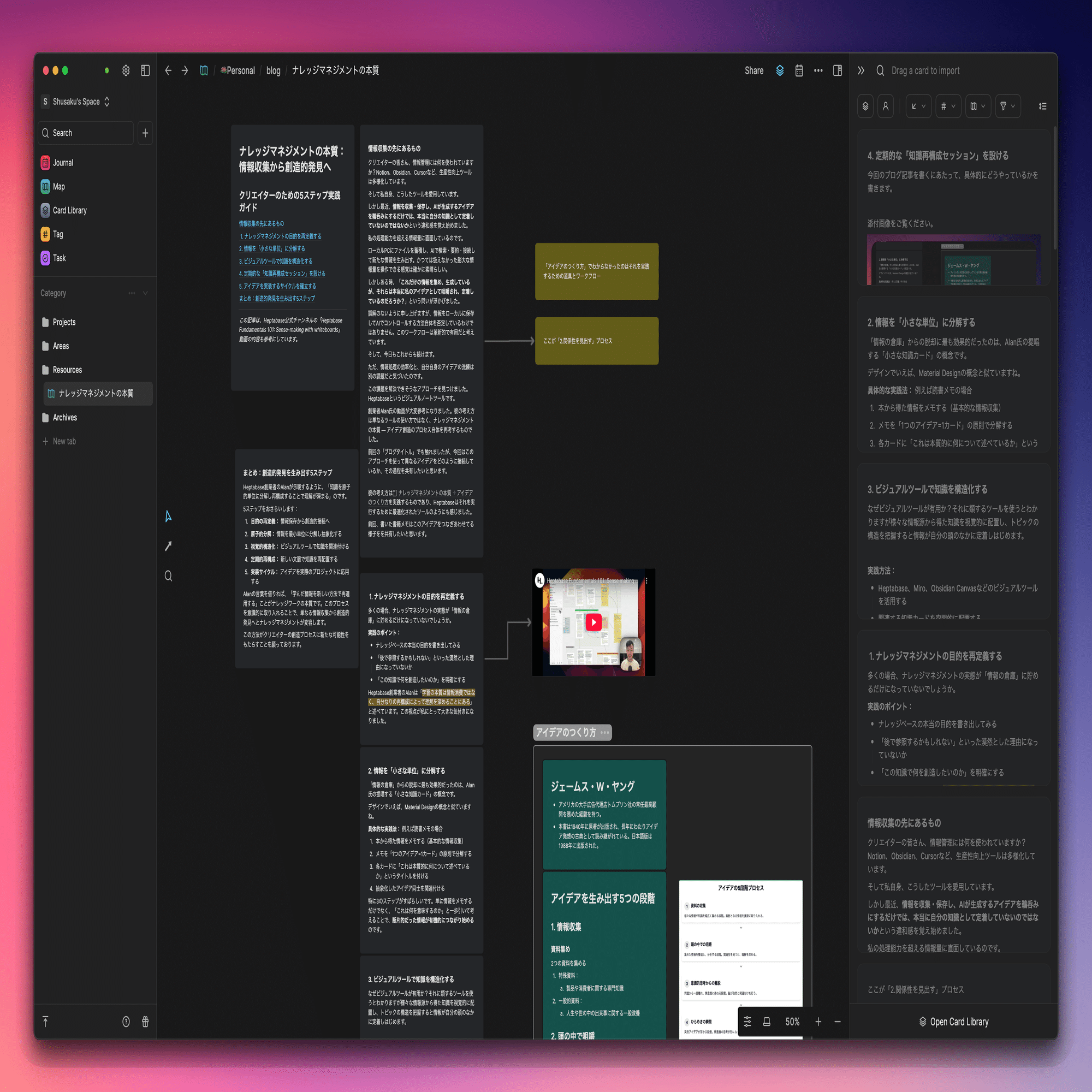This screenshot has width=1092, height=1092.
Task: Open the Journal from the sidebar
Action: coord(63,163)
